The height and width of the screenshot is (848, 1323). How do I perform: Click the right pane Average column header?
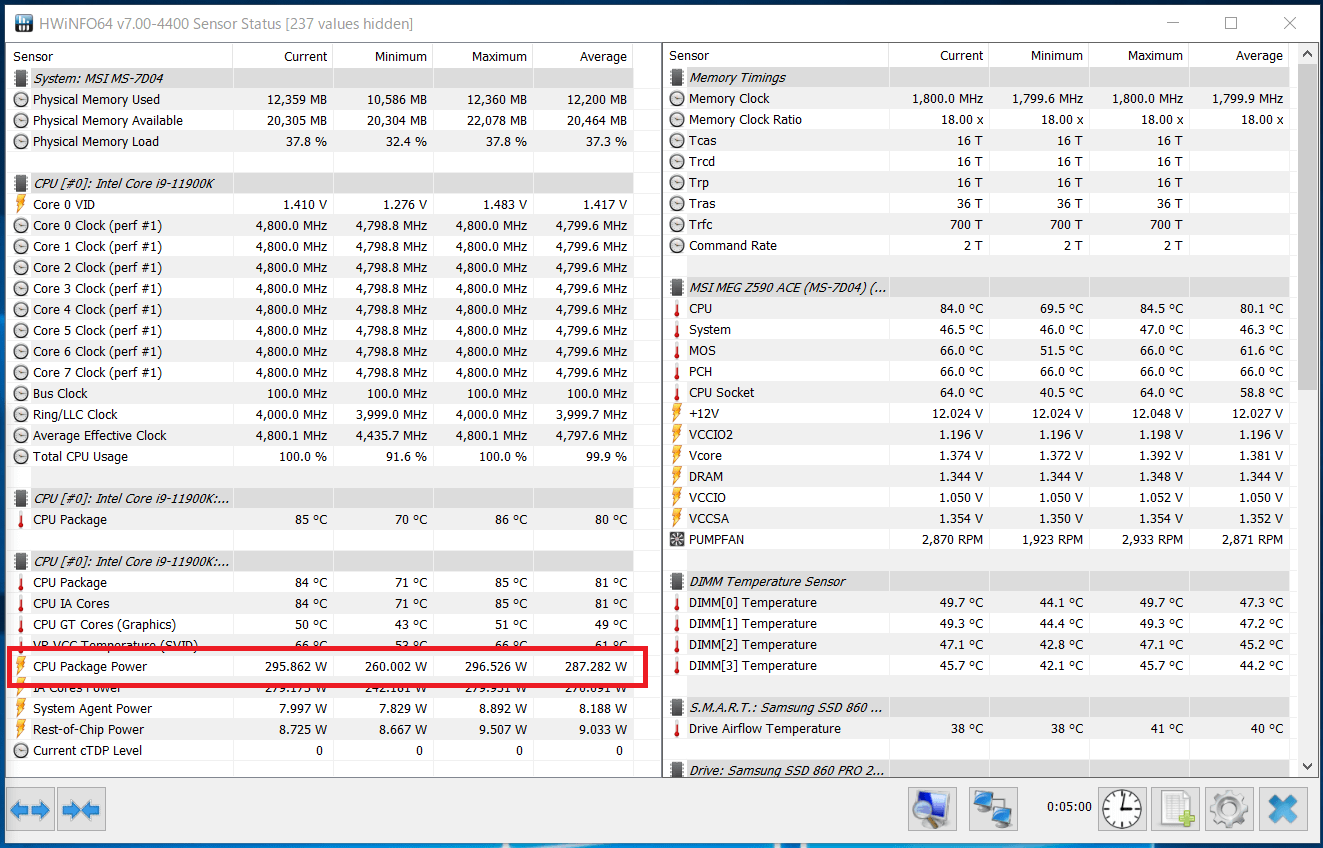[x=1239, y=56]
